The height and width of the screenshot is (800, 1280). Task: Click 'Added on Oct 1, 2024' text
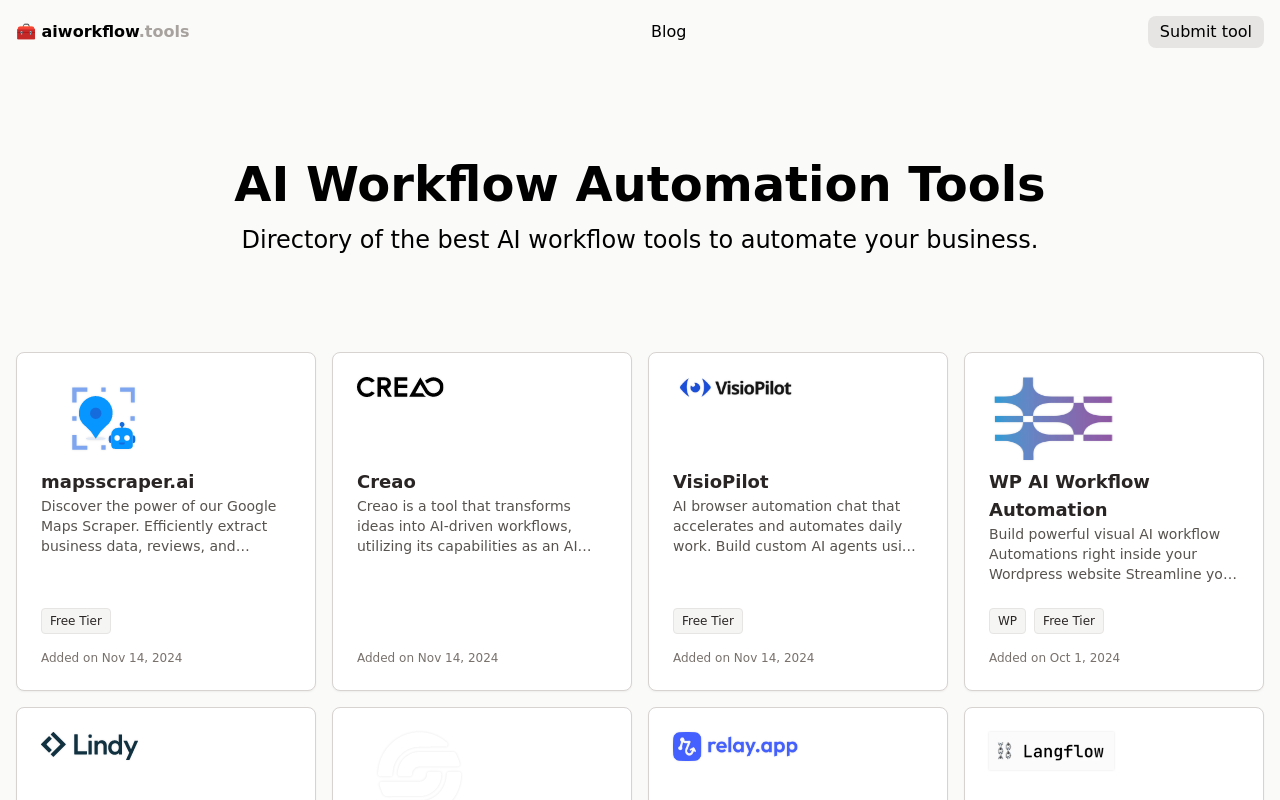coord(1054,658)
